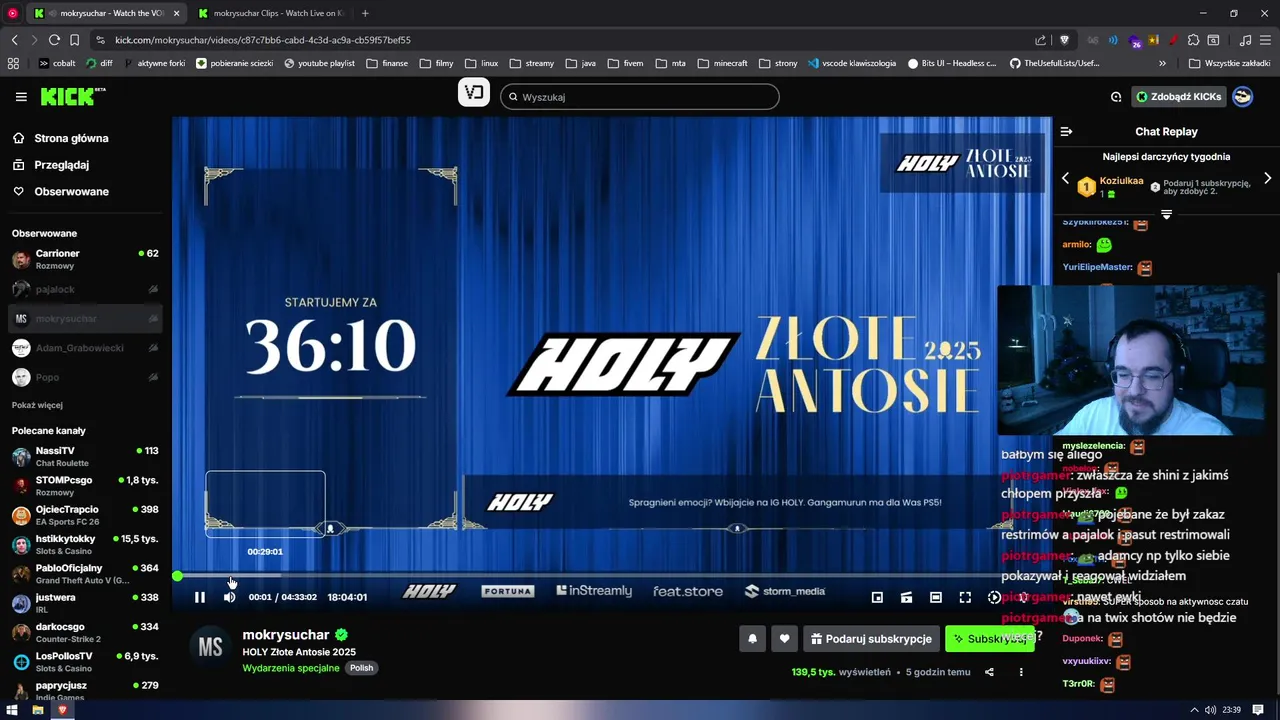Open File Explorer on taskbar
1280x720 pixels.
point(37,710)
